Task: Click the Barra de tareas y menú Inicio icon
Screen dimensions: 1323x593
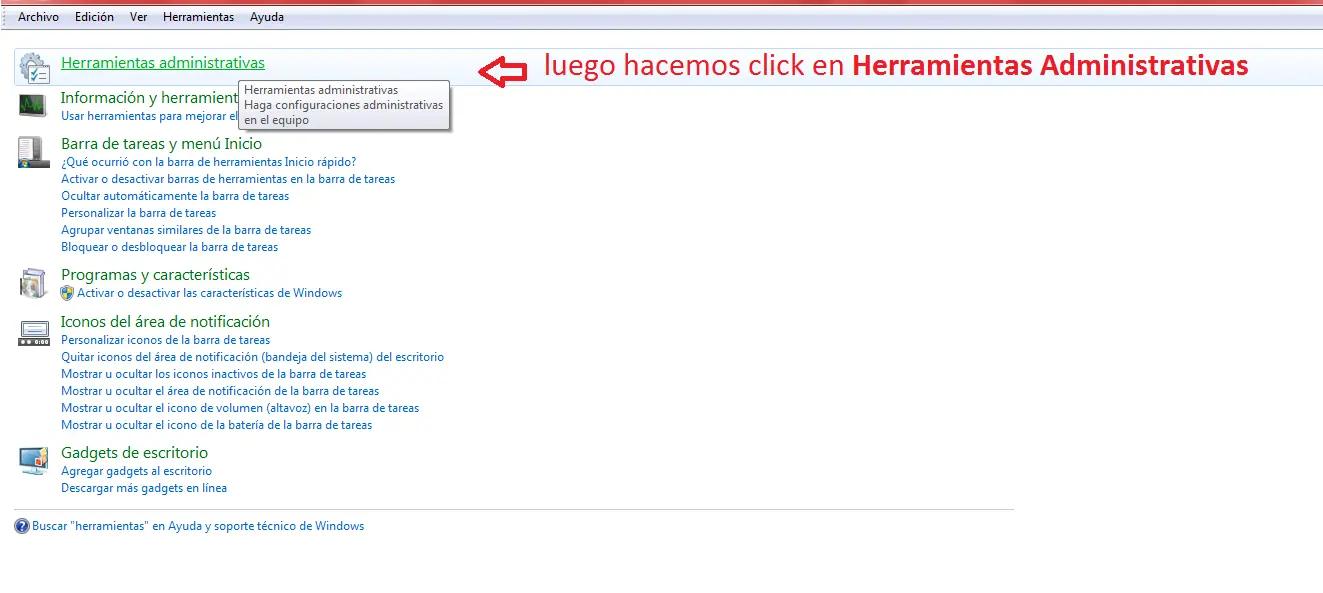Action: (x=33, y=152)
